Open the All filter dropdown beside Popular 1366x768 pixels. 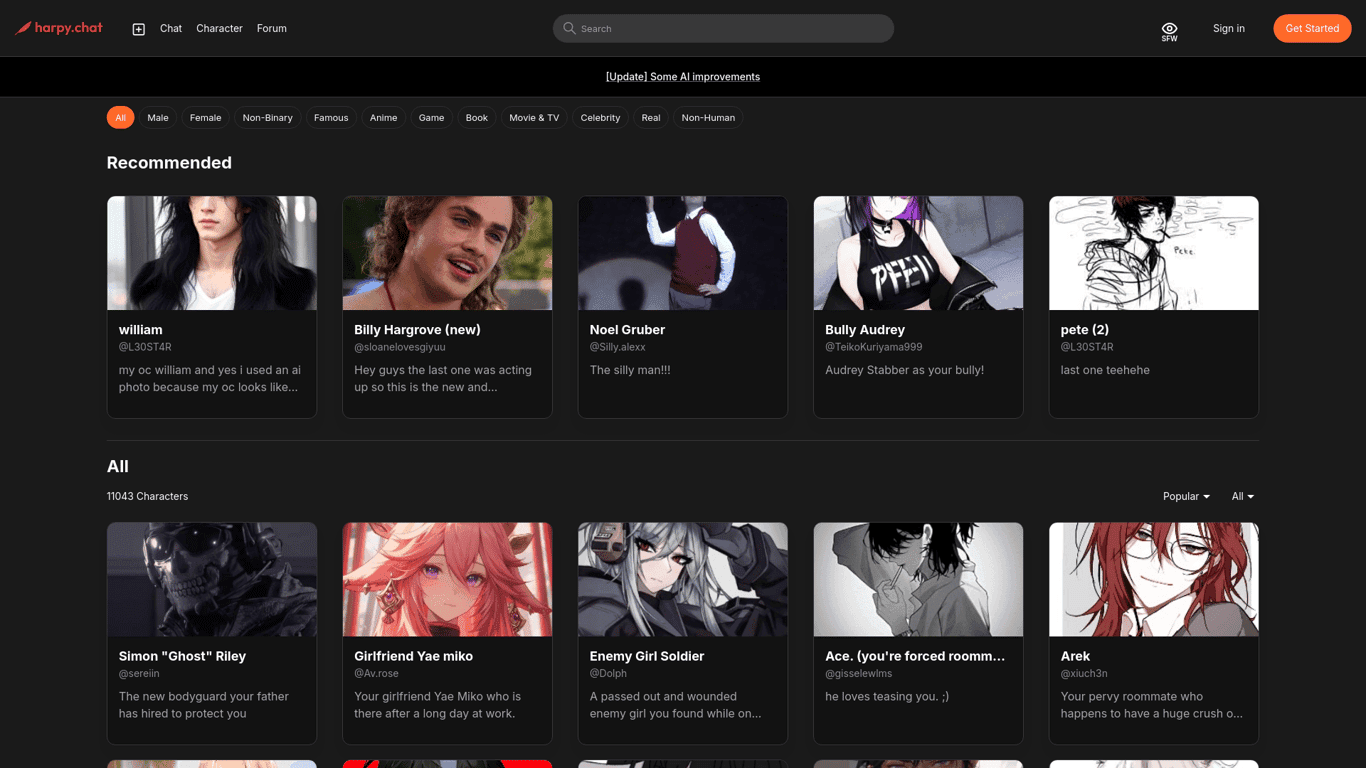pyautogui.click(x=1243, y=496)
